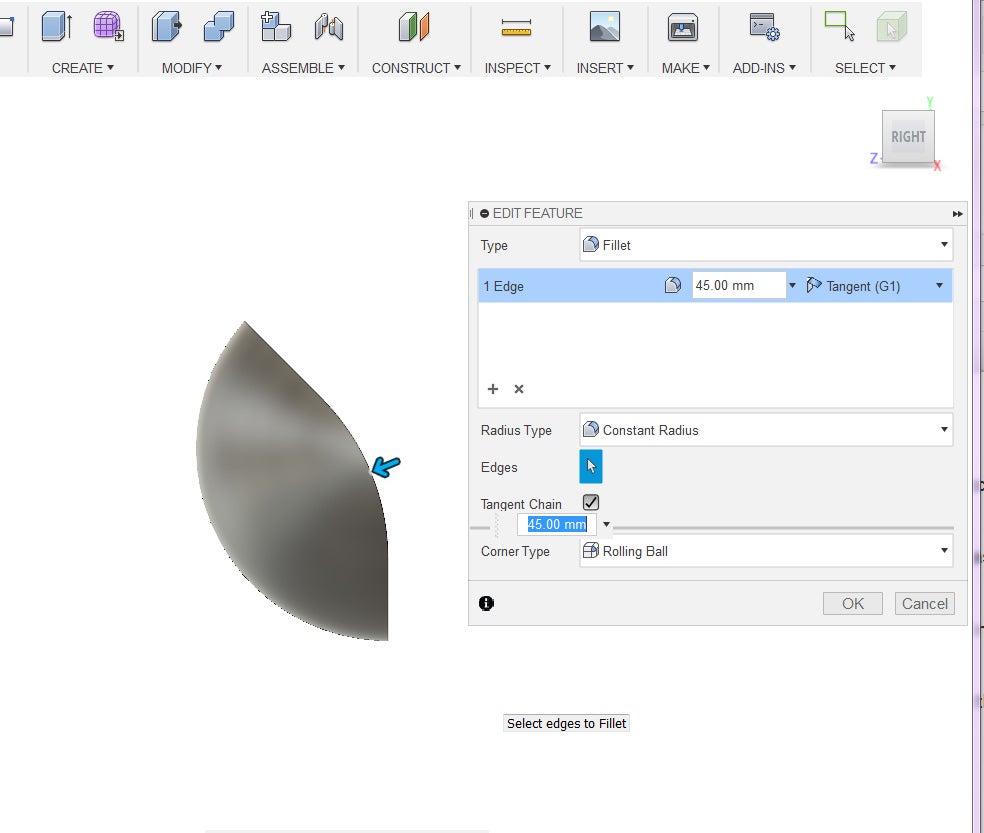The image size is (984, 833).
Task: Click the RIGHT face of the ViewCube
Action: pyautogui.click(x=908, y=137)
